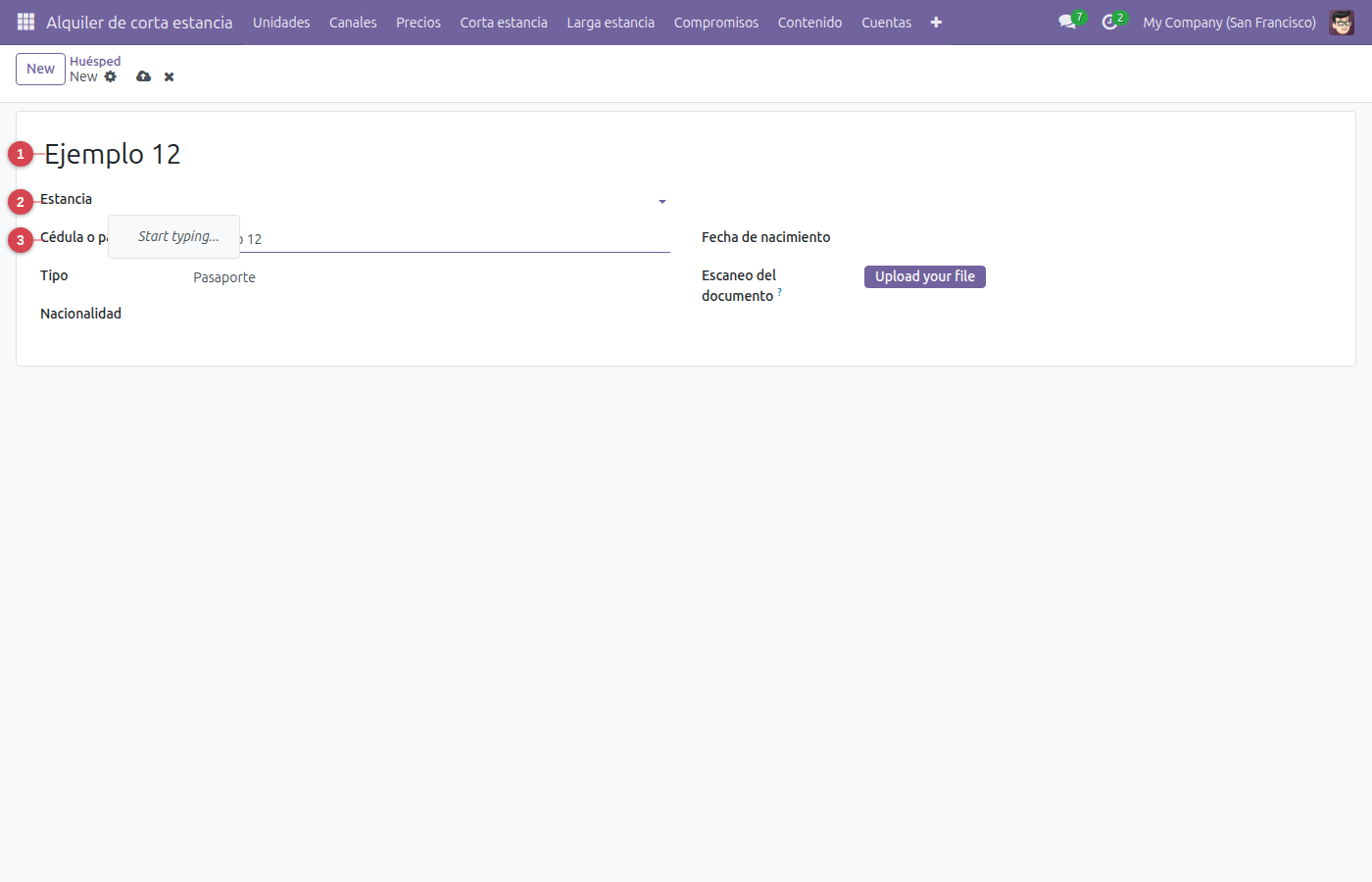Viewport: 1372px width, 882px height.
Task: Click the New record button
Action: 40,69
